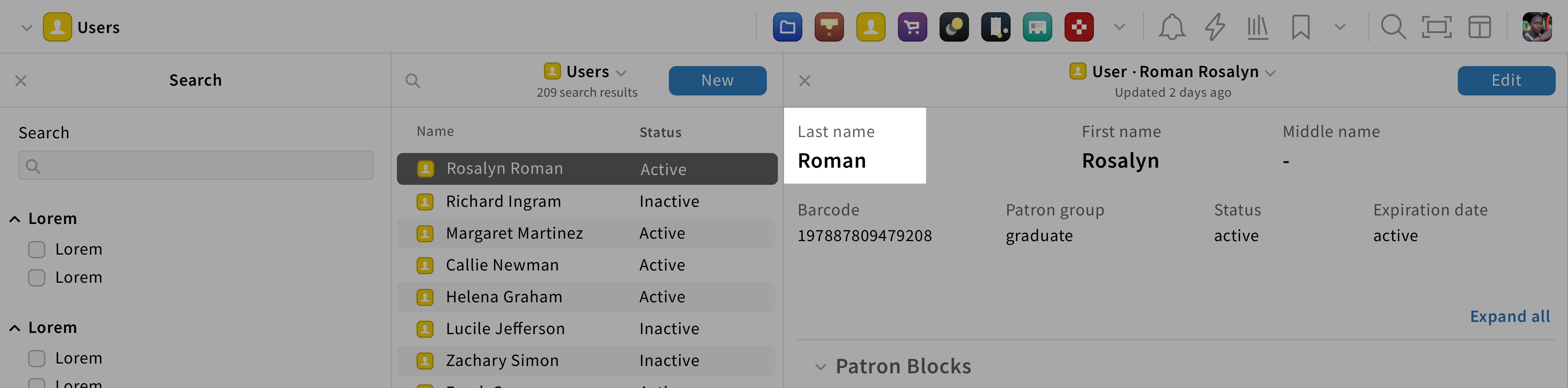Click the user icon beside Helena Graham
The height and width of the screenshot is (388, 1568).
(x=425, y=297)
